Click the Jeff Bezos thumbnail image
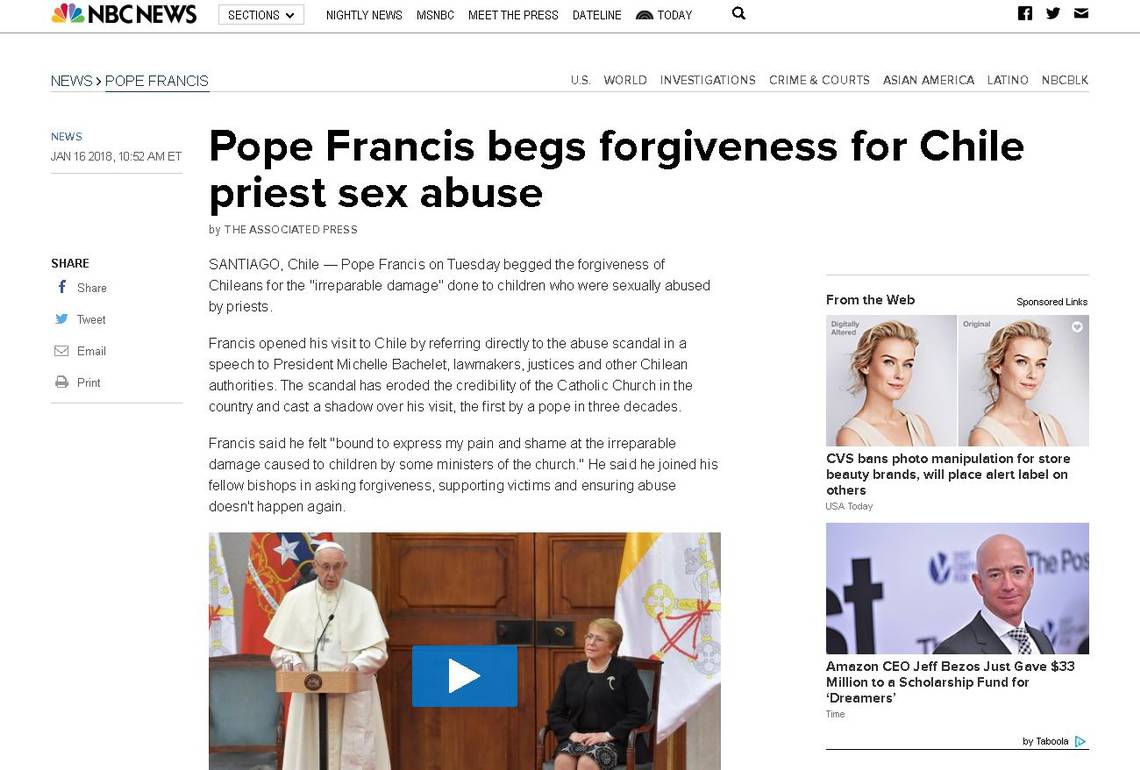 point(957,588)
